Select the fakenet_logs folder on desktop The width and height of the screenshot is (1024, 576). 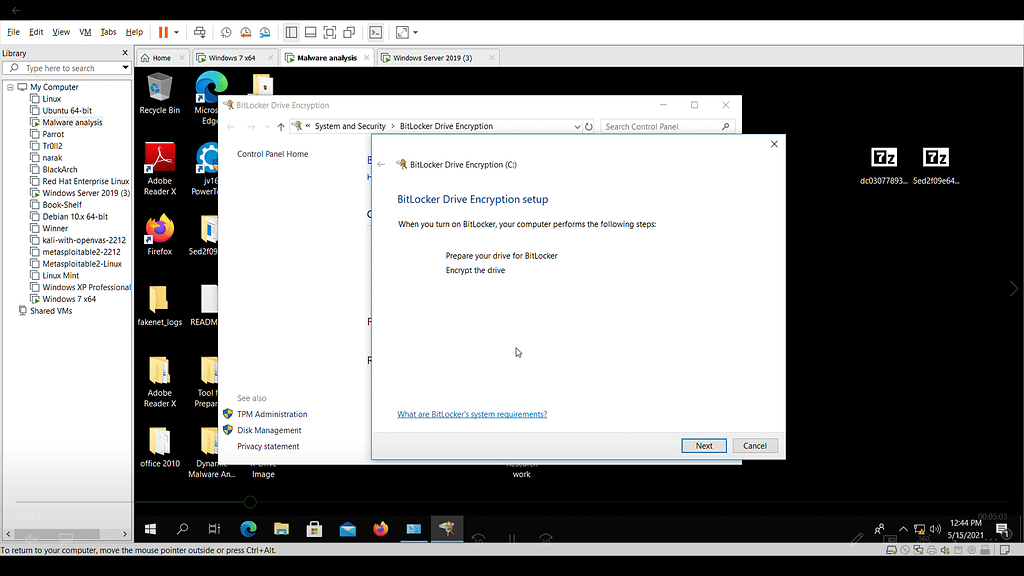159,306
